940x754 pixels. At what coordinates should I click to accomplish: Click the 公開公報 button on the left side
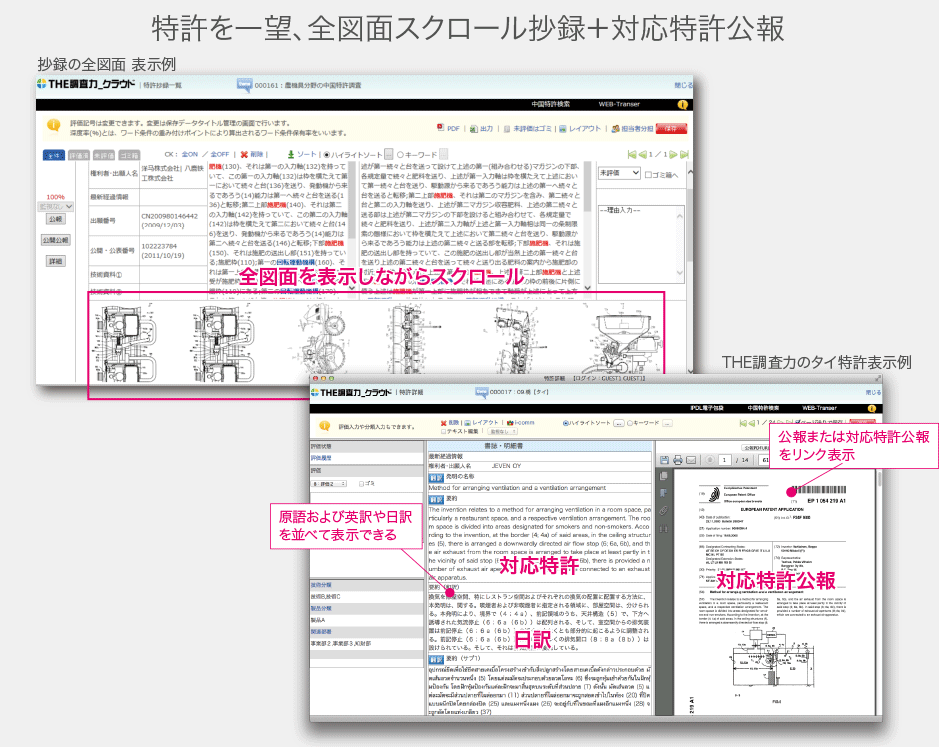click(x=56, y=240)
